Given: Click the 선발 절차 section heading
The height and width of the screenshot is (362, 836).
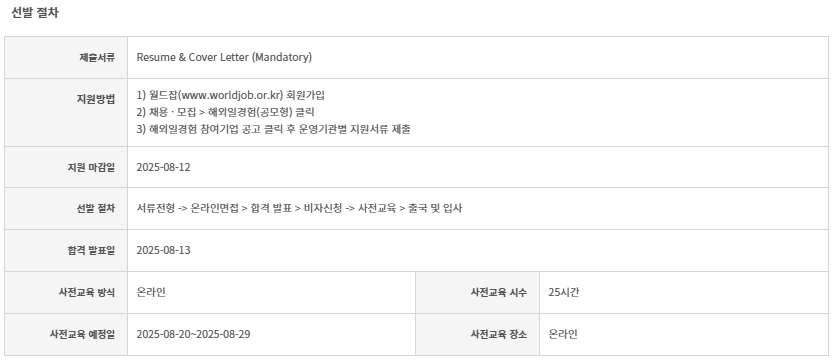Looking at the screenshot, I should [35, 13].
